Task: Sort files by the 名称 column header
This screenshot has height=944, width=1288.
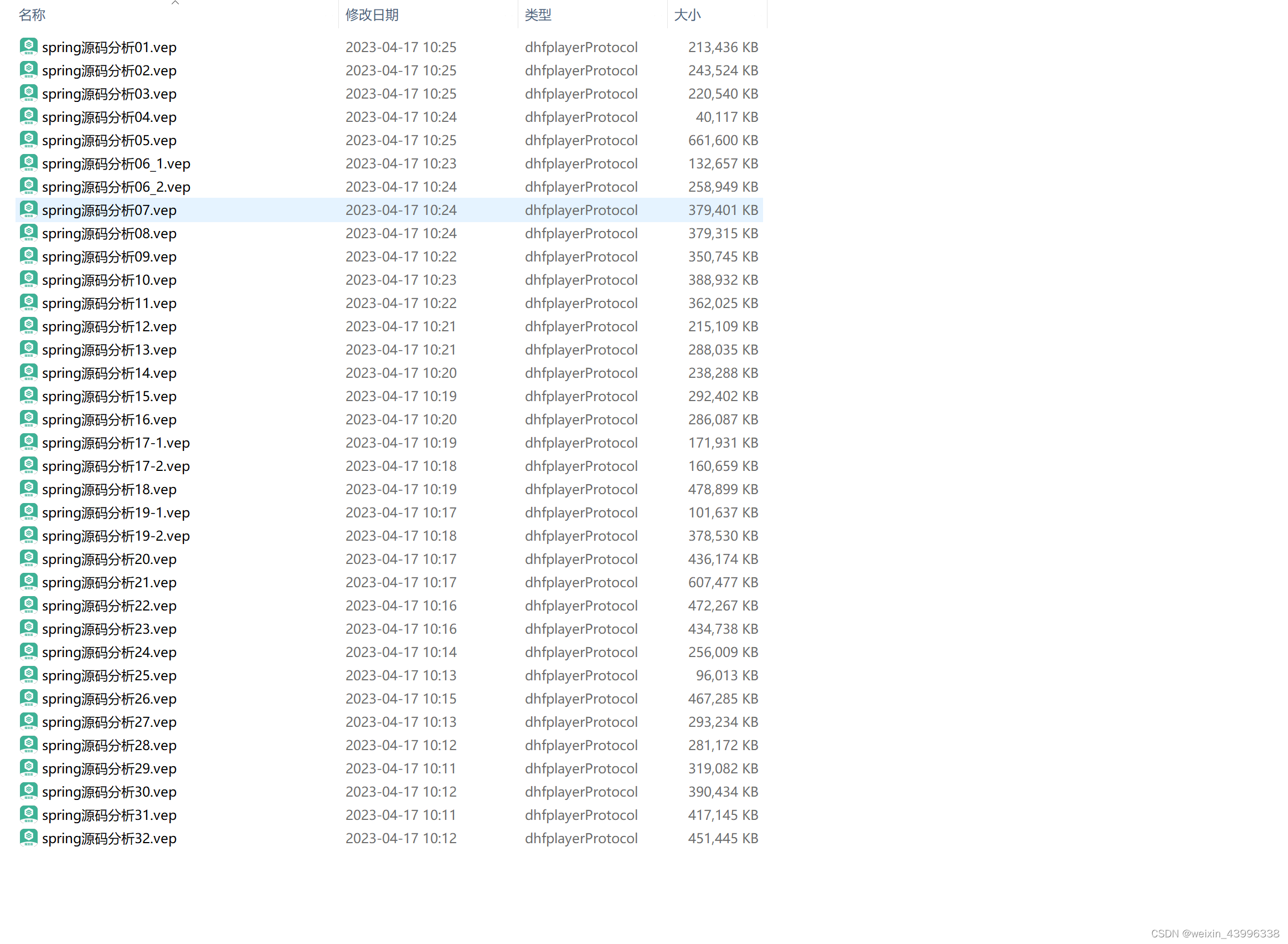Action: (x=32, y=15)
